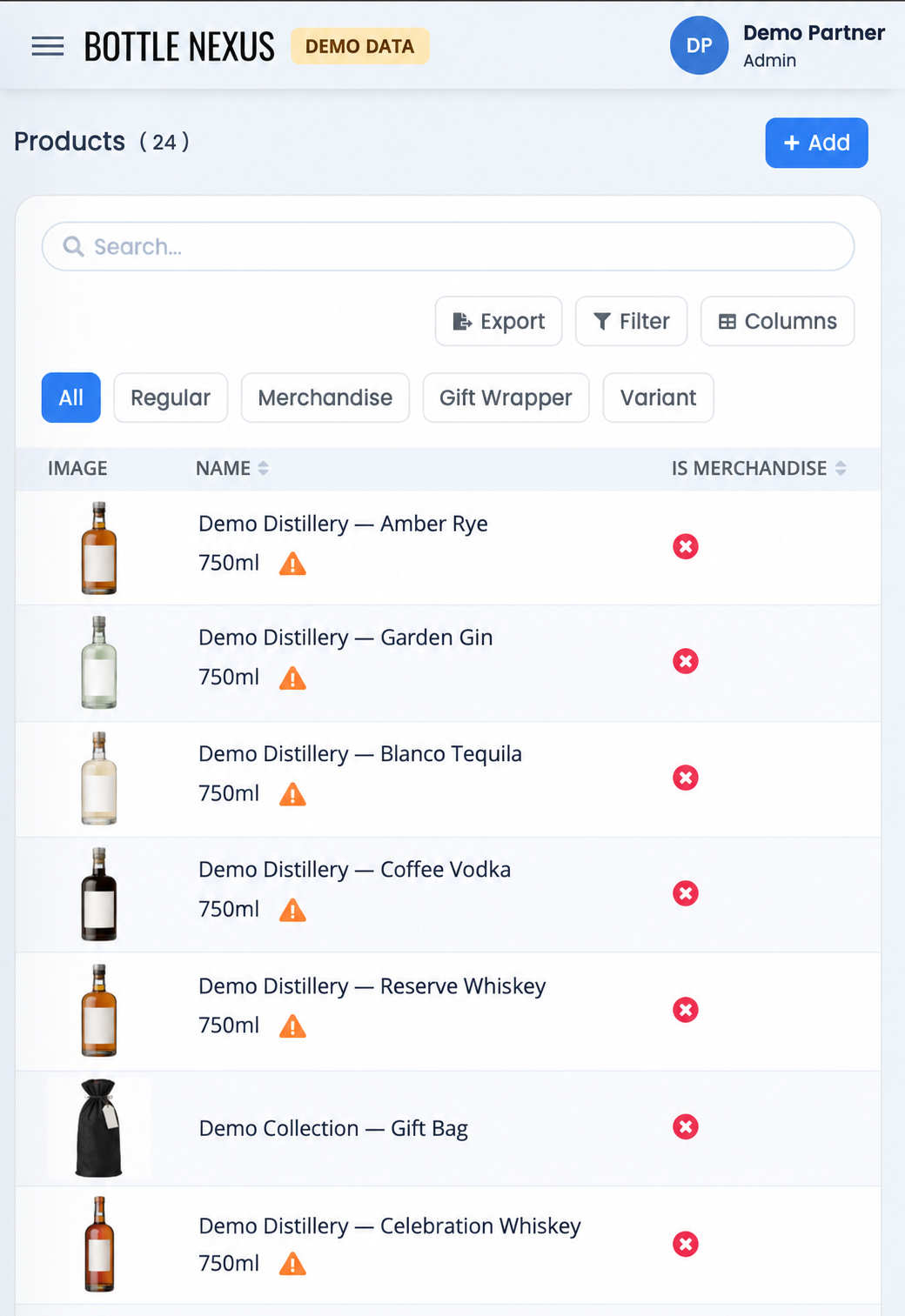The image size is (905, 1316).
Task: Click the search magnifier icon
Action: pos(74,247)
